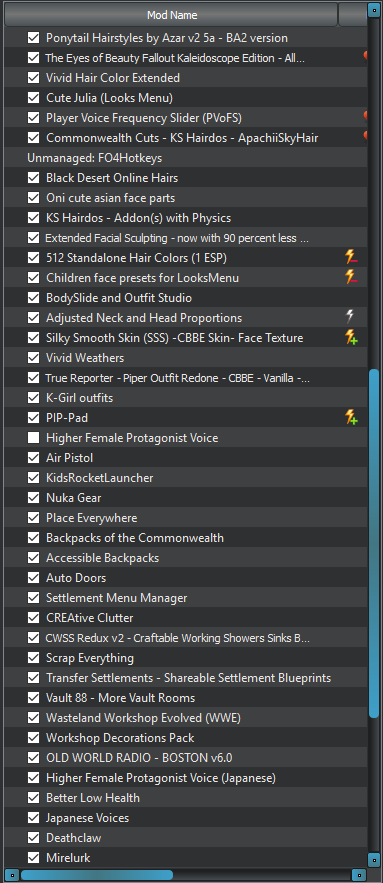Uncheck Place Everywhere mod
383x883 pixels.
34,518
